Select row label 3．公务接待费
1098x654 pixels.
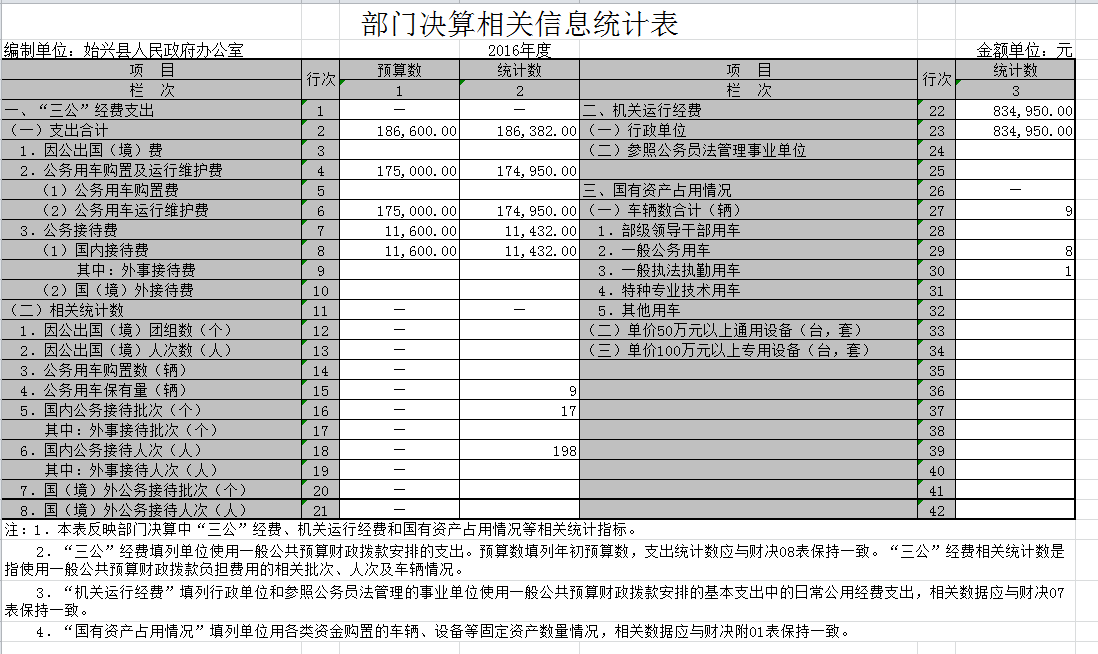[x=69, y=230]
